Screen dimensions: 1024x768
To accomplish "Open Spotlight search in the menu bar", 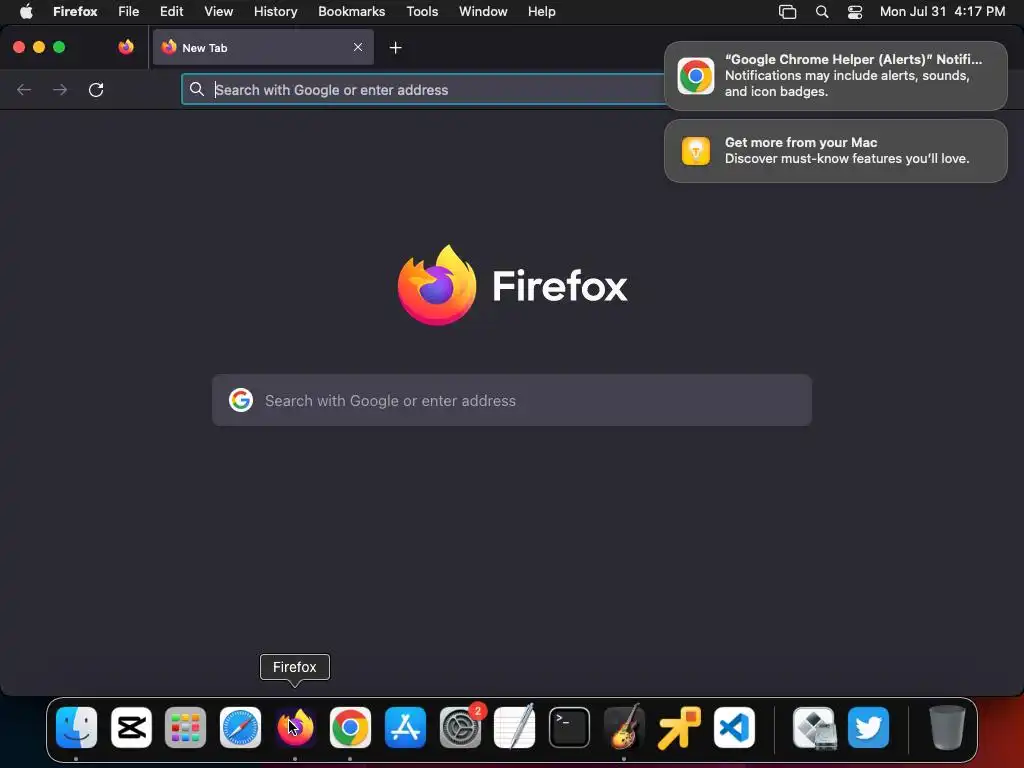I will 822,12.
